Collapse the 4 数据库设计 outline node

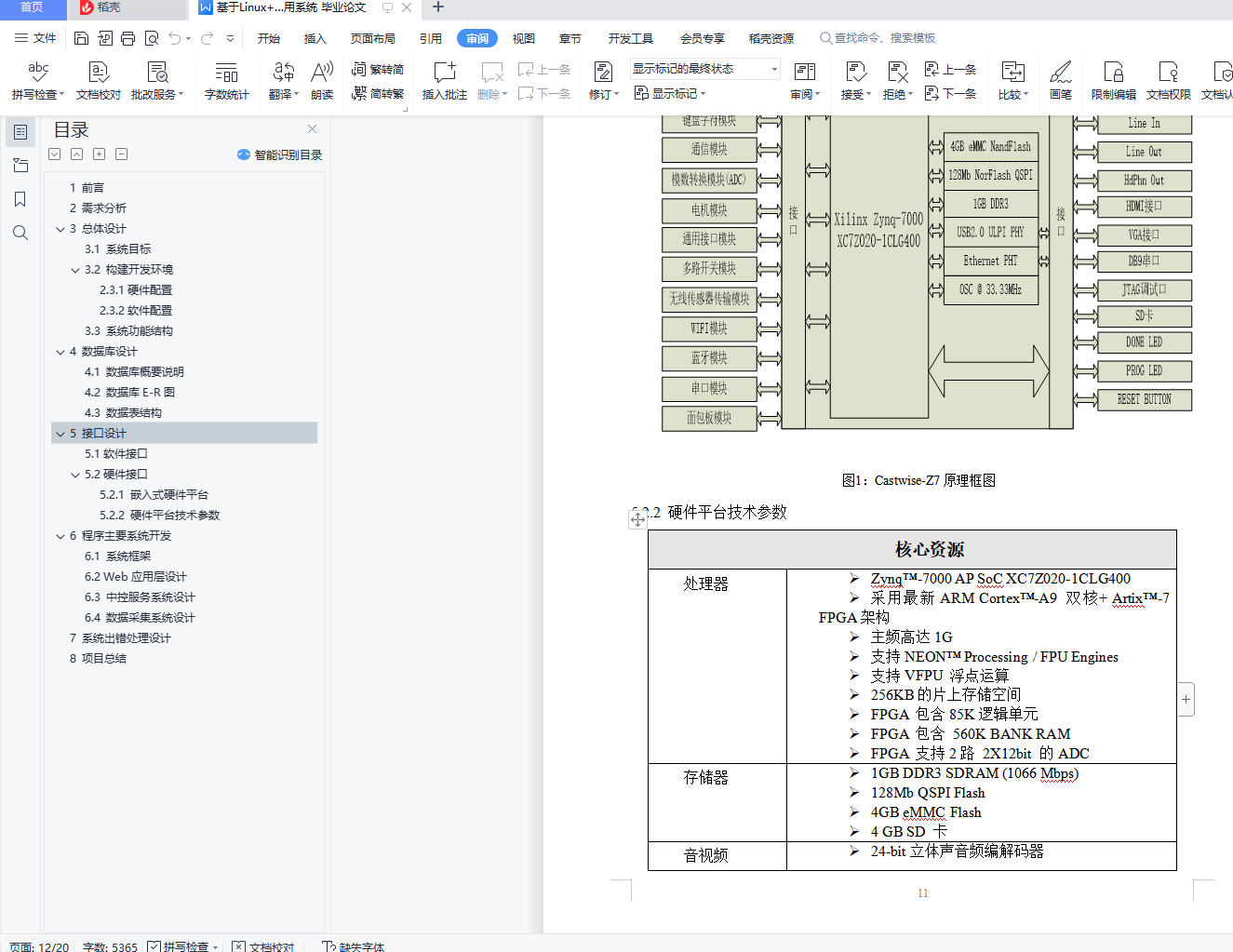tap(60, 352)
